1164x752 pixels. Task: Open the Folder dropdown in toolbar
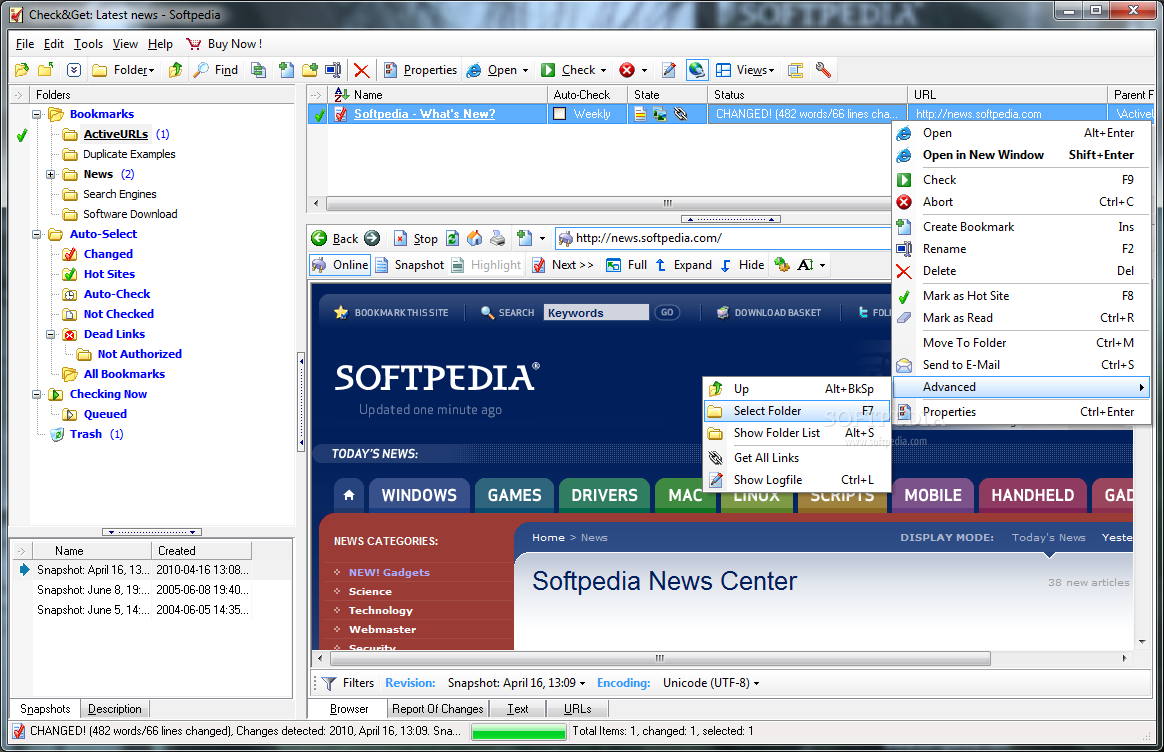pos(124,70)
